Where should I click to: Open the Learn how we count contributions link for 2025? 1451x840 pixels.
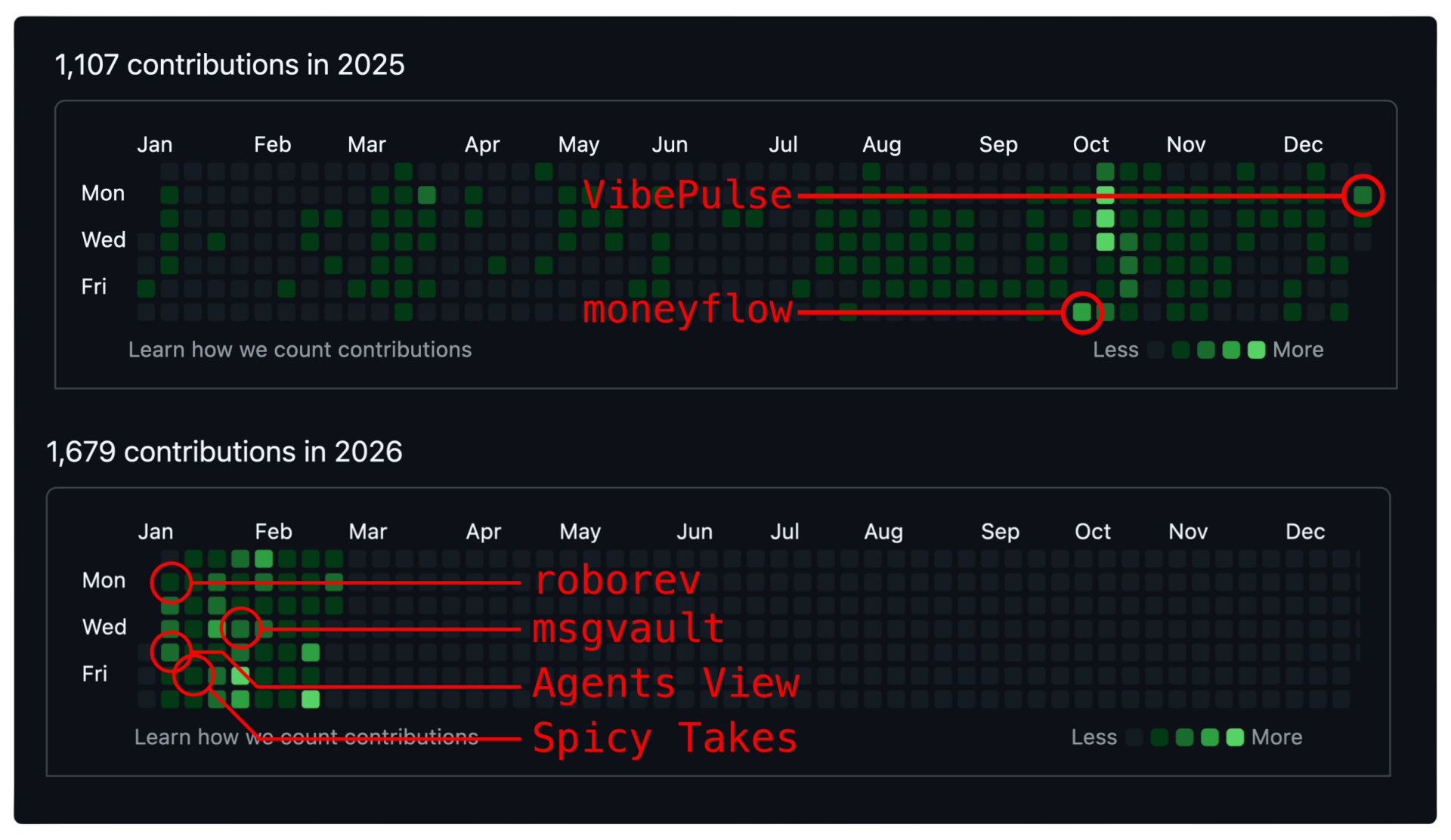click(299, 350)
